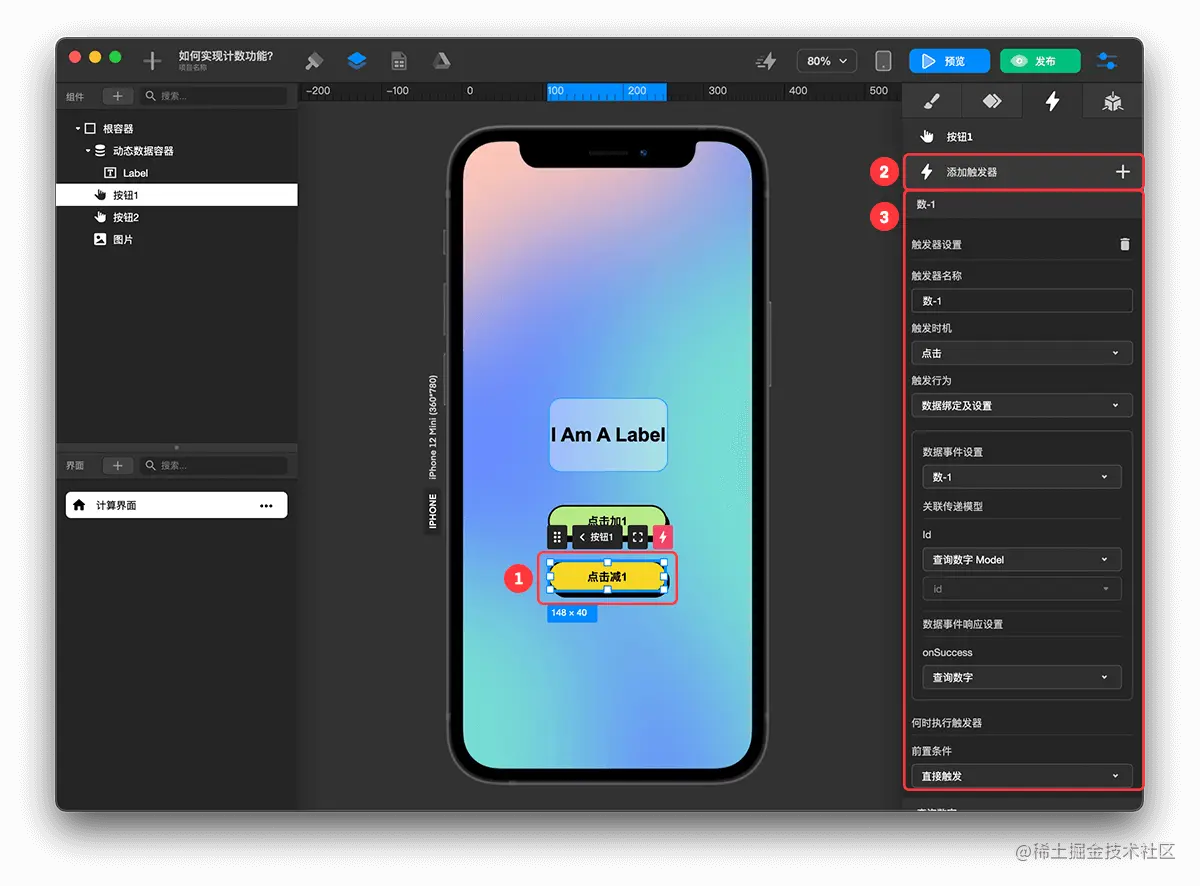Collapse the 根容器 tree arrow

point(78,129)
